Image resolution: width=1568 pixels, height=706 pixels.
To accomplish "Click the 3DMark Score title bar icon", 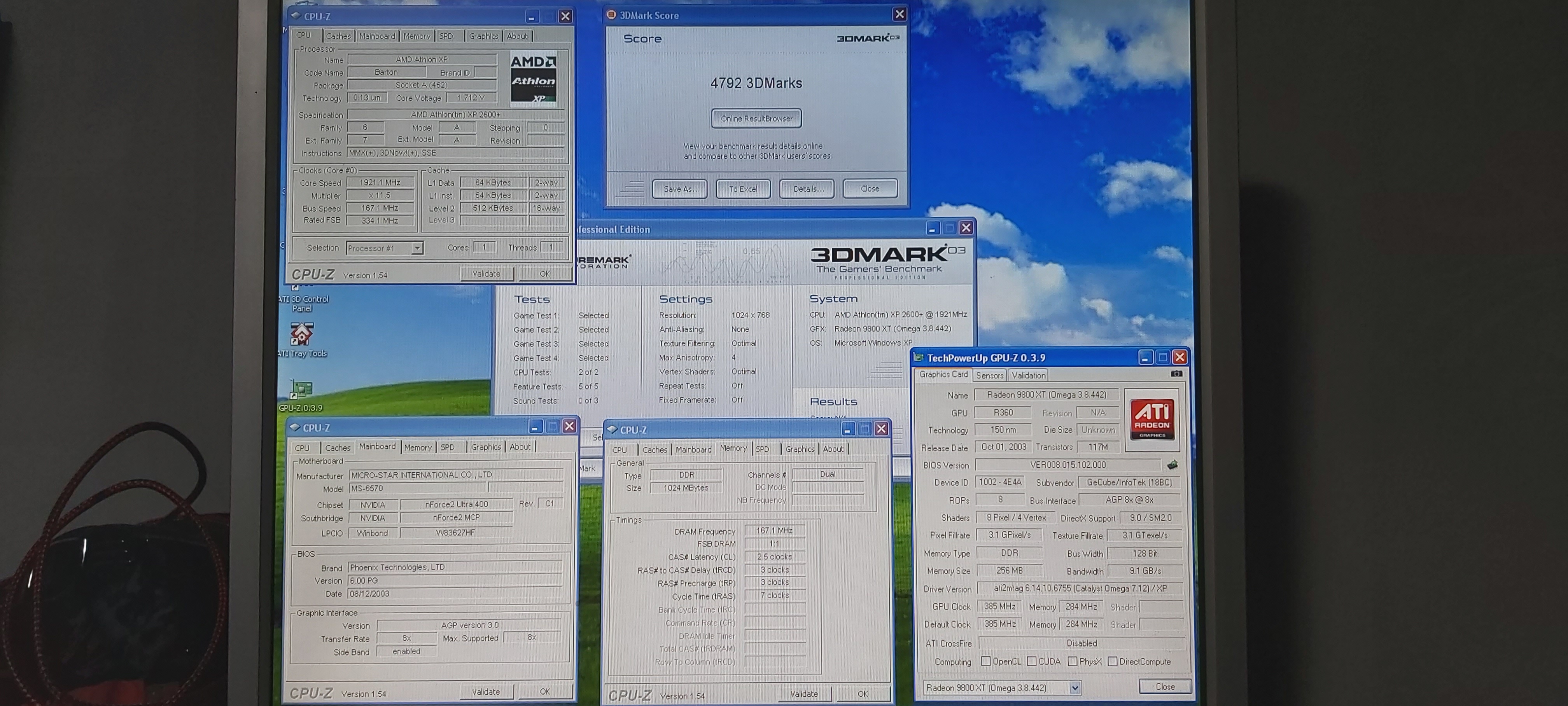I will pos(611,15).
